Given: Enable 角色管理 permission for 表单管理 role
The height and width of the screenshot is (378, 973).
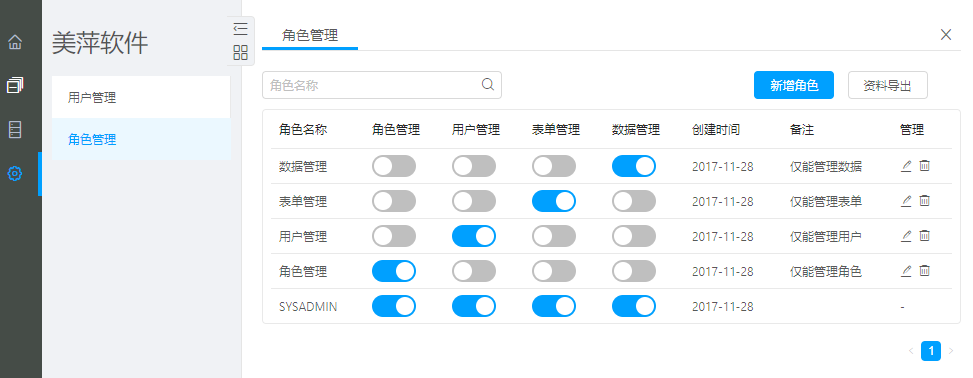Looking at the screenshot, I should [x=394, y=201].
